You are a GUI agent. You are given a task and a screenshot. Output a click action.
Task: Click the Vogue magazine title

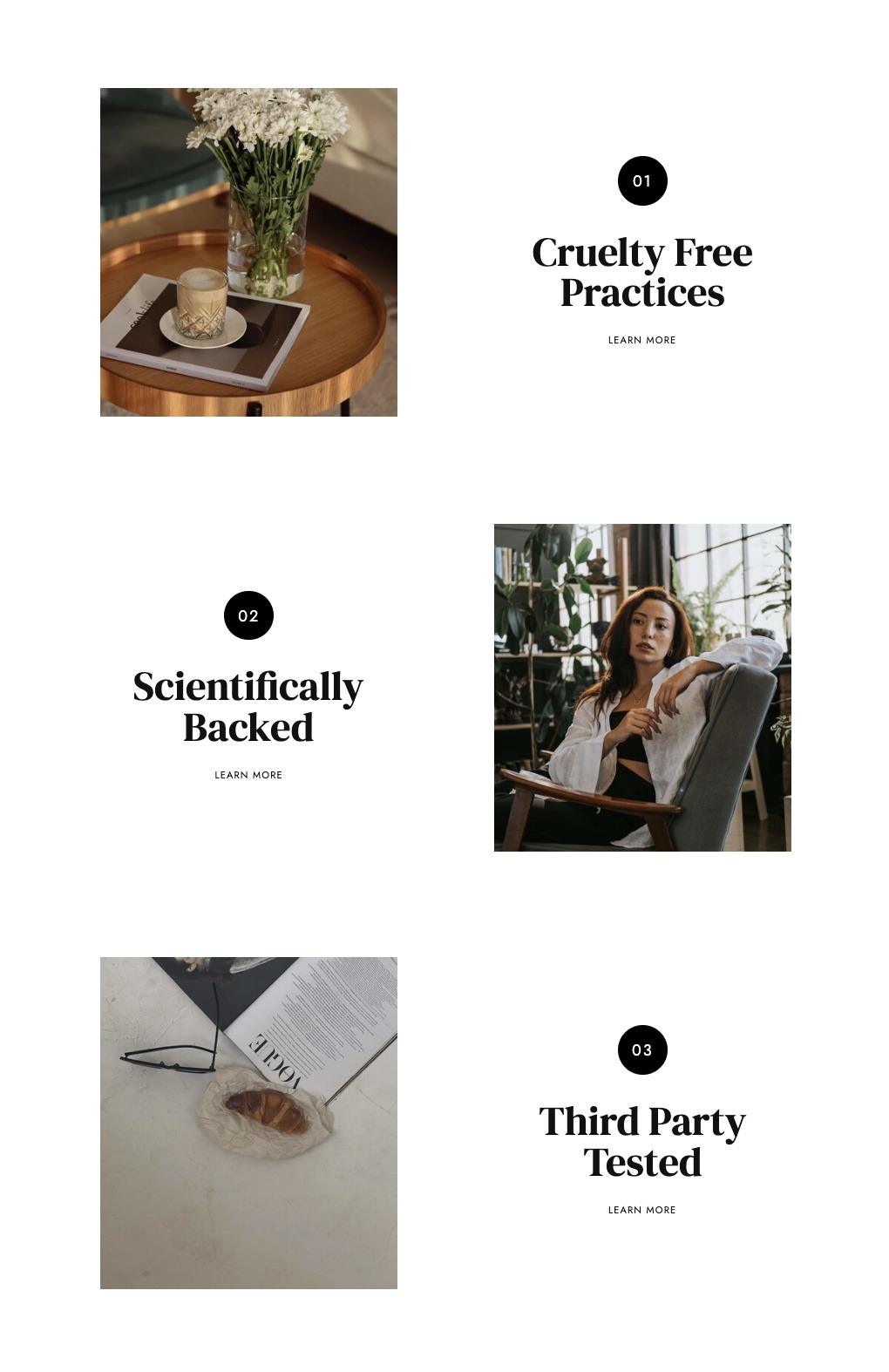(x=275, y=1061)
